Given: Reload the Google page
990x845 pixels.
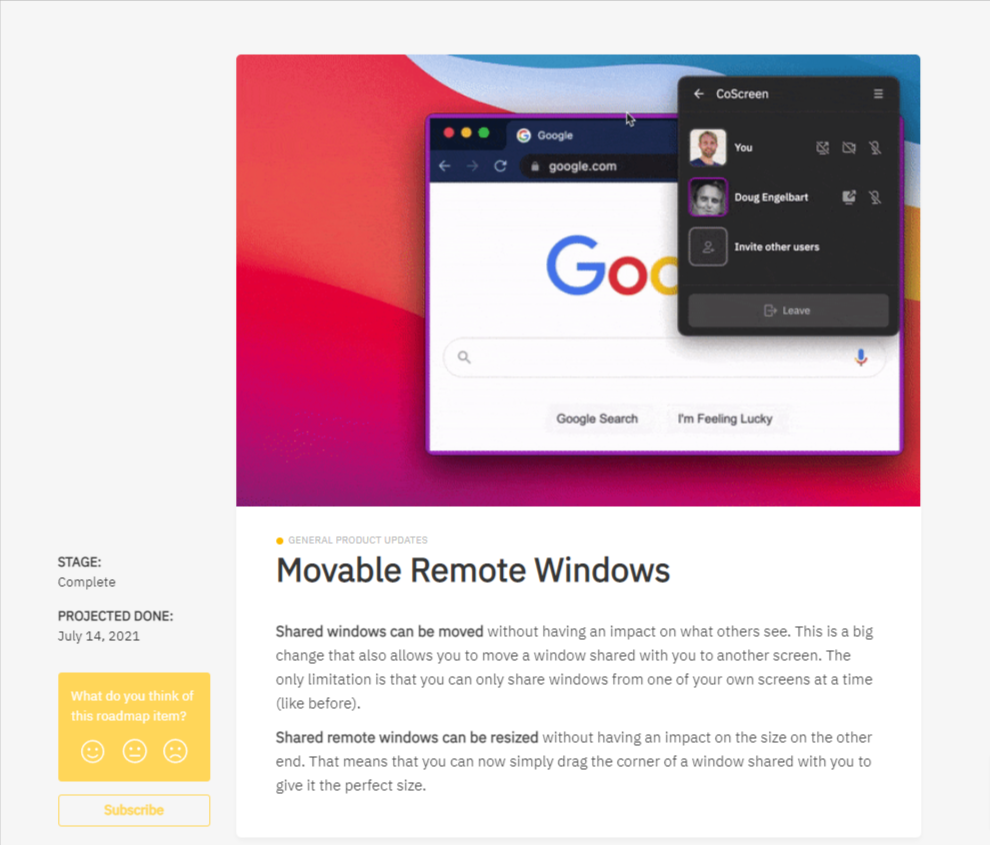Looking at the screenshot, I should pos(501,166).
